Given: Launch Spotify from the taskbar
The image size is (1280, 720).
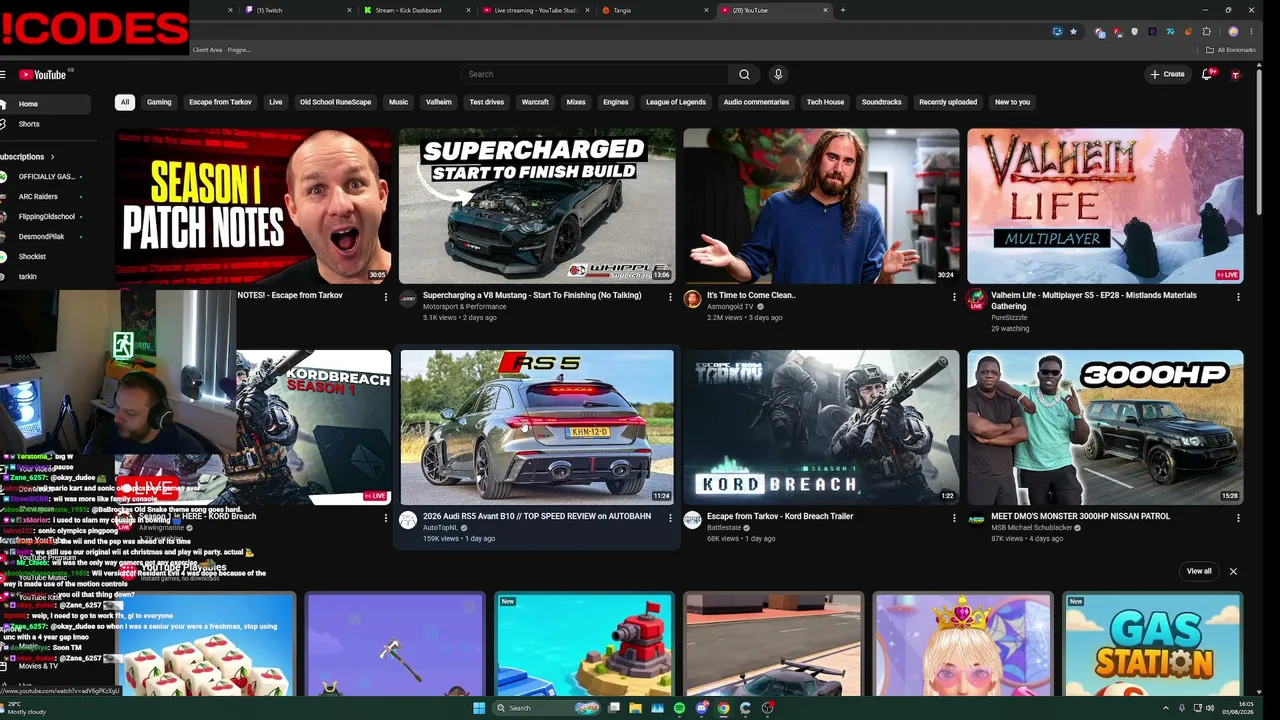Looking at the screenshot, I should click(x=679, y=708).
